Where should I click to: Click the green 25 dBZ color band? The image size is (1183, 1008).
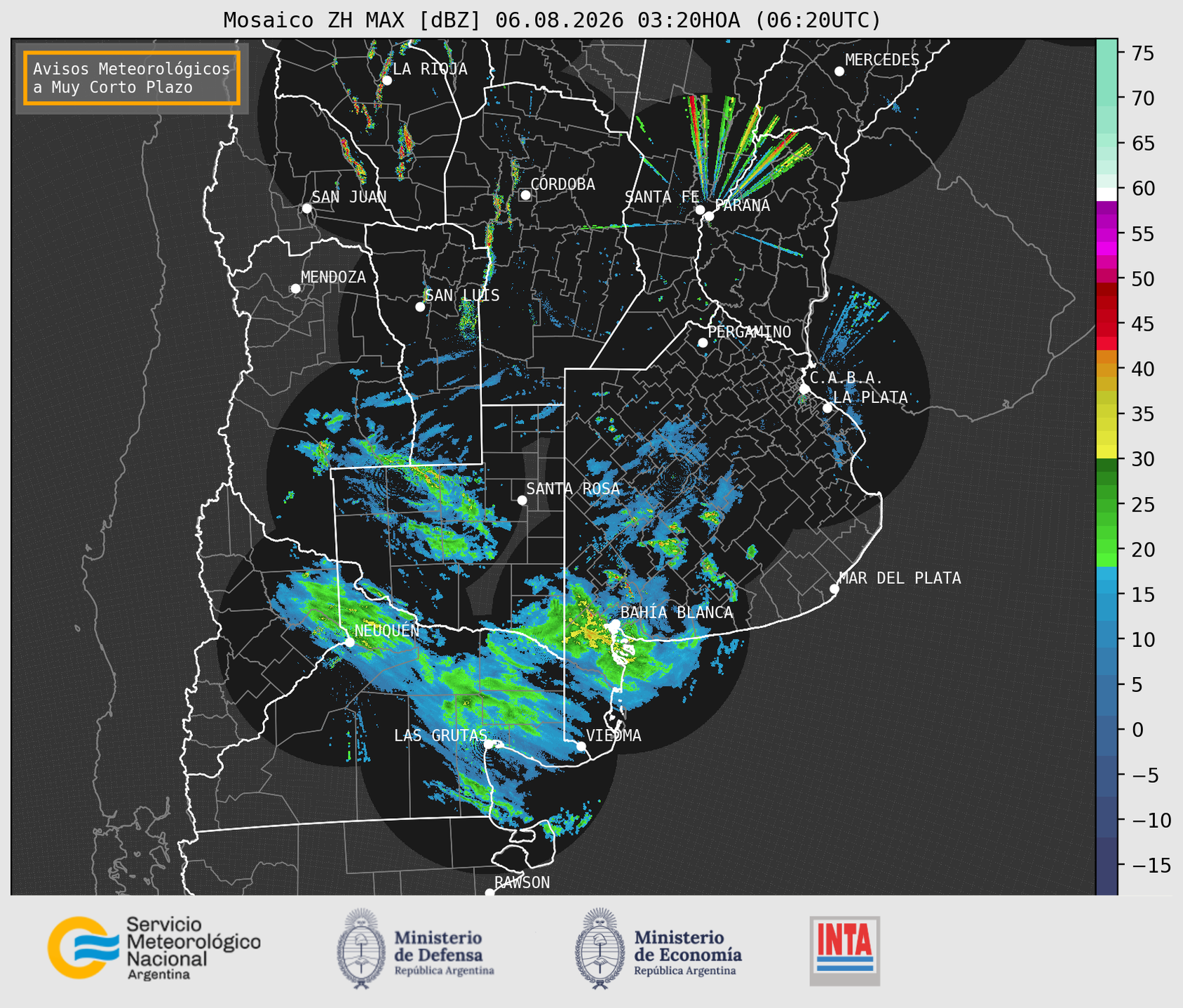(1107, 504)
